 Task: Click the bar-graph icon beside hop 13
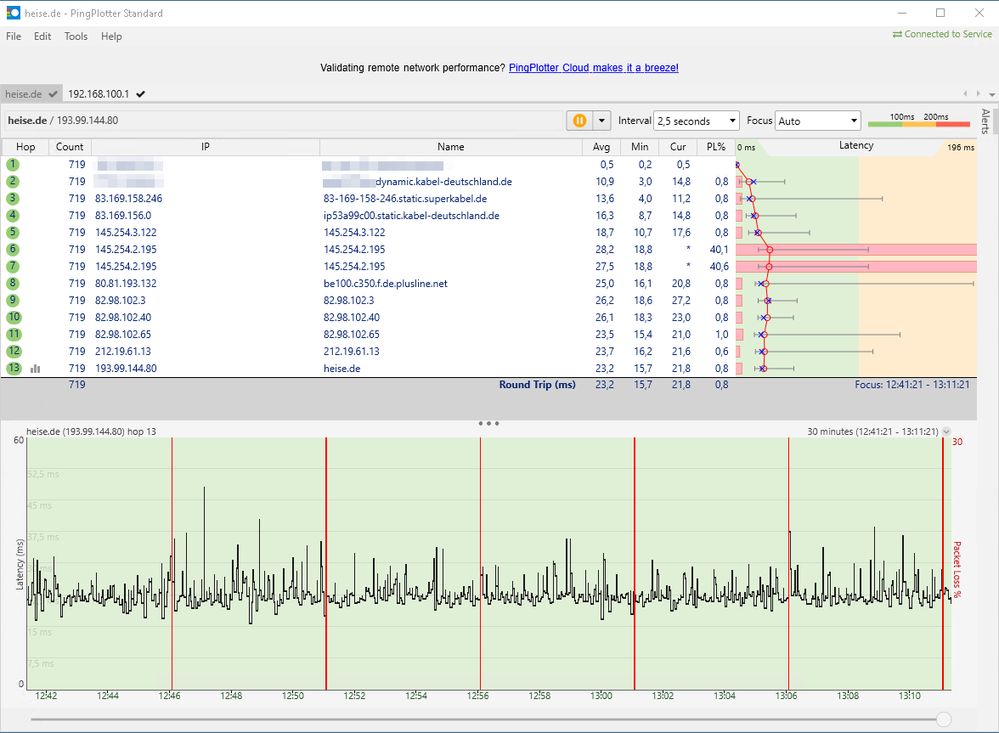pyautogui.click(x=35, y=368)
